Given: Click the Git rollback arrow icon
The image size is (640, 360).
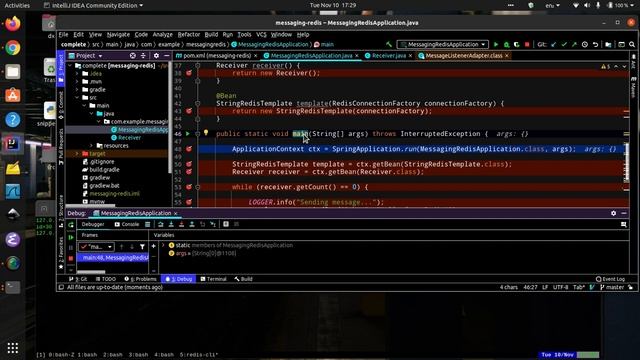Looking at the screenshot, I should coord(596,44).
